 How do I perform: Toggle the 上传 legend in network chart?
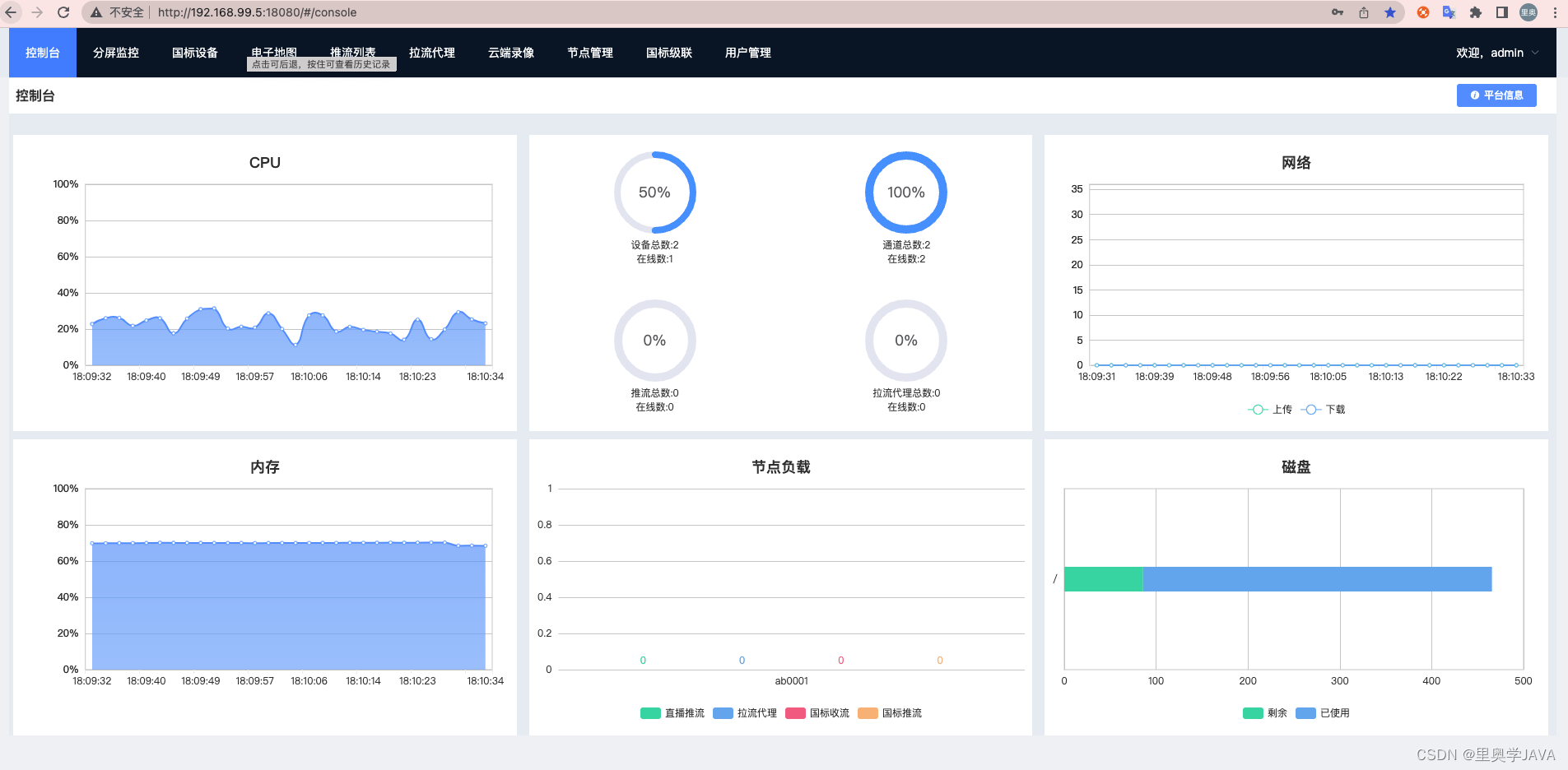[x=1270, y=410]
